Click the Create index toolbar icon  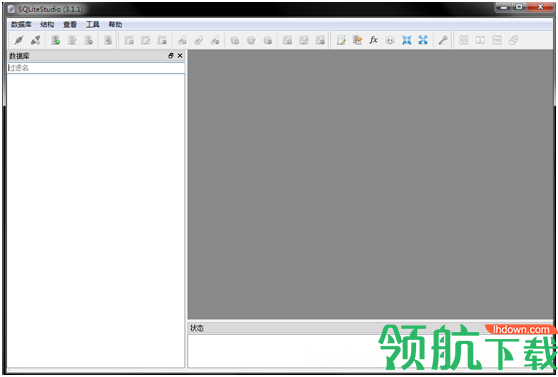point(182,40)
